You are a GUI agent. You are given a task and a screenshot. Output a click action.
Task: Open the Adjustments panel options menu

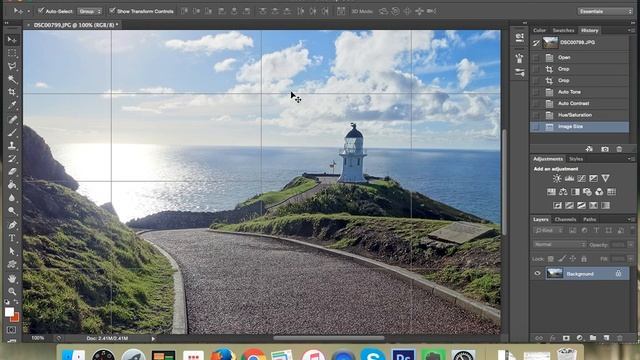(630, 159)
